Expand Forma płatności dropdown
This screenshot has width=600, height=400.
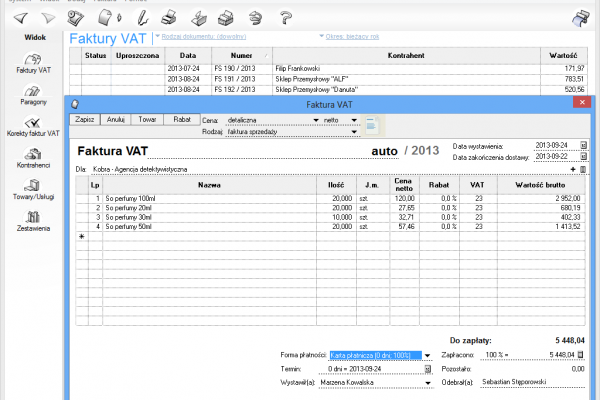pyautogui.click(x=428, y=355)
